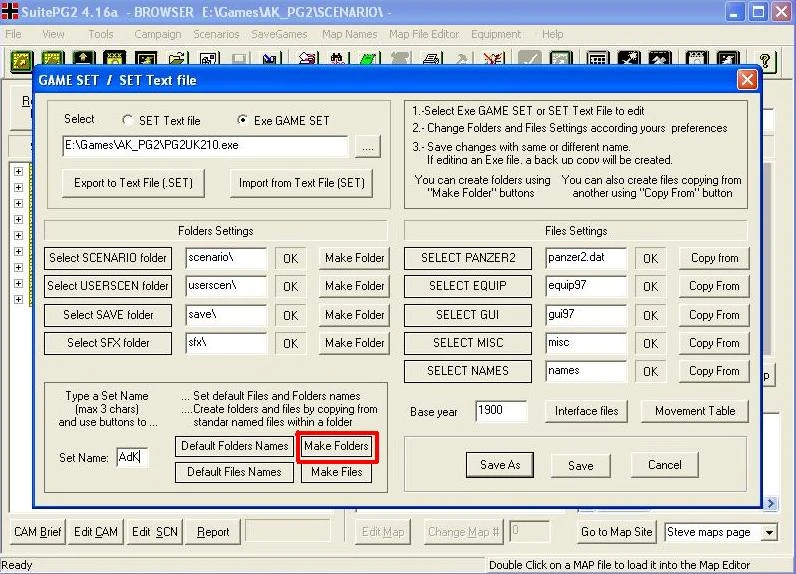Open the Map File Editor menu
796x574 pixels.
424,34
